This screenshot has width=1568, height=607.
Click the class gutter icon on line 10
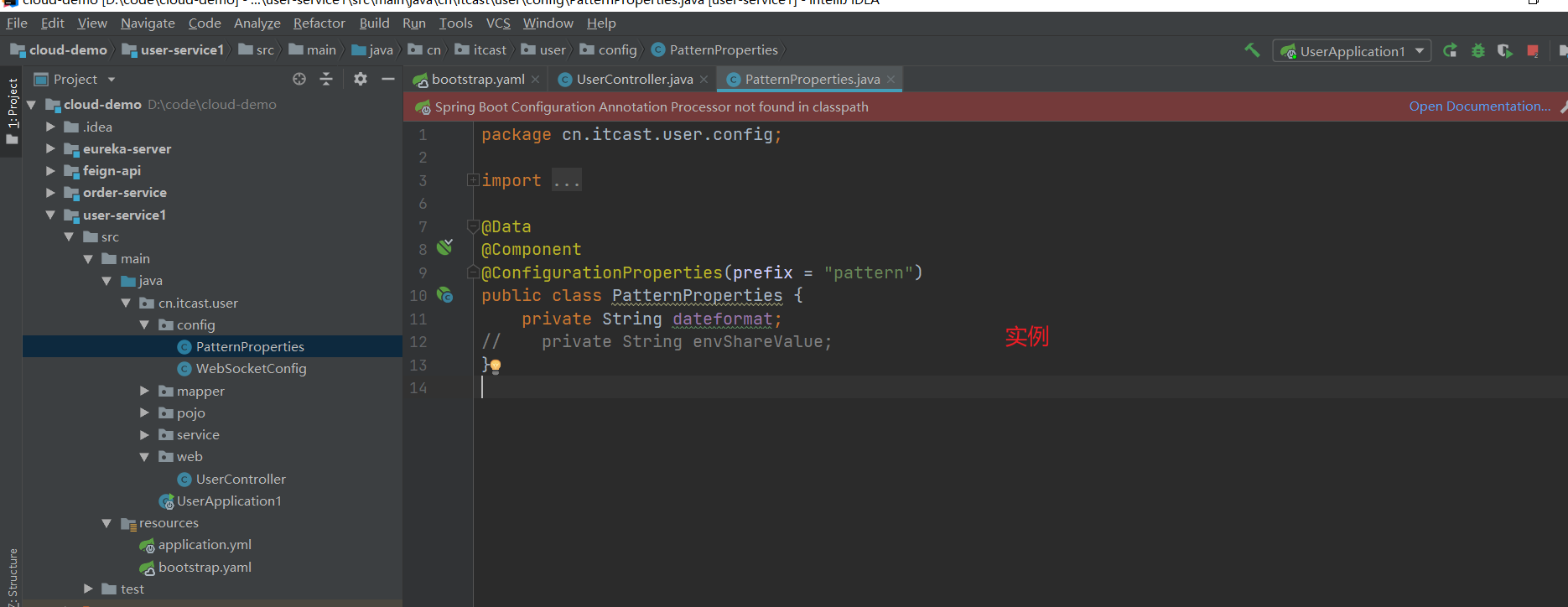point(444,295)
